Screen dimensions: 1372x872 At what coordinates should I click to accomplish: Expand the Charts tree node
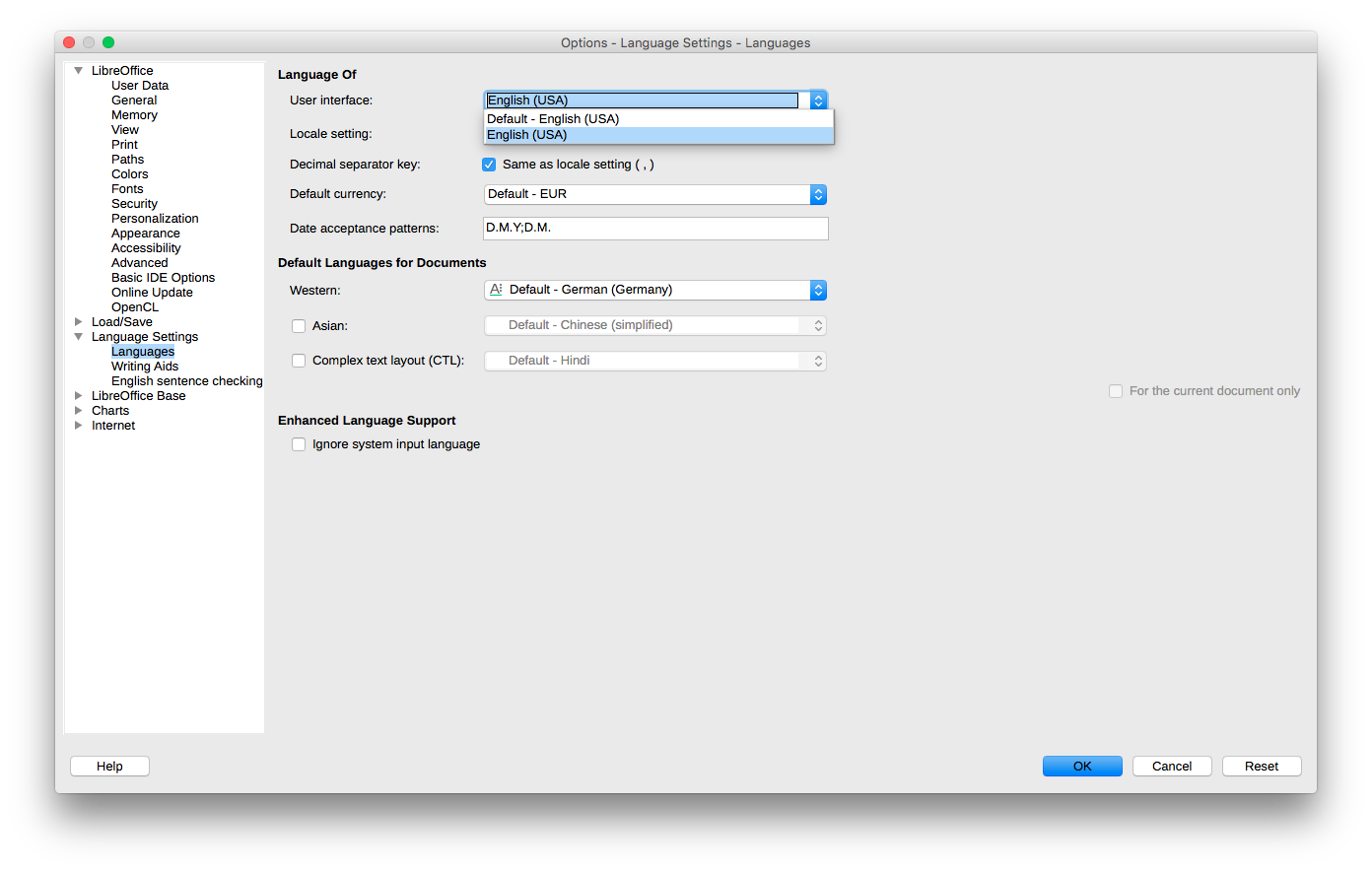point(79,411)
